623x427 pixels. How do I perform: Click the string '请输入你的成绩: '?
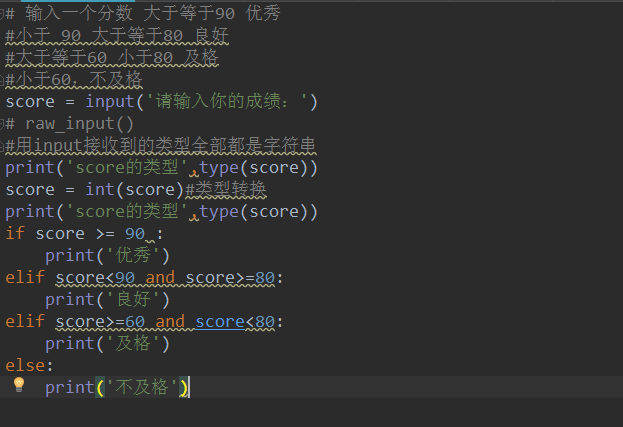(x=227, y=101)
